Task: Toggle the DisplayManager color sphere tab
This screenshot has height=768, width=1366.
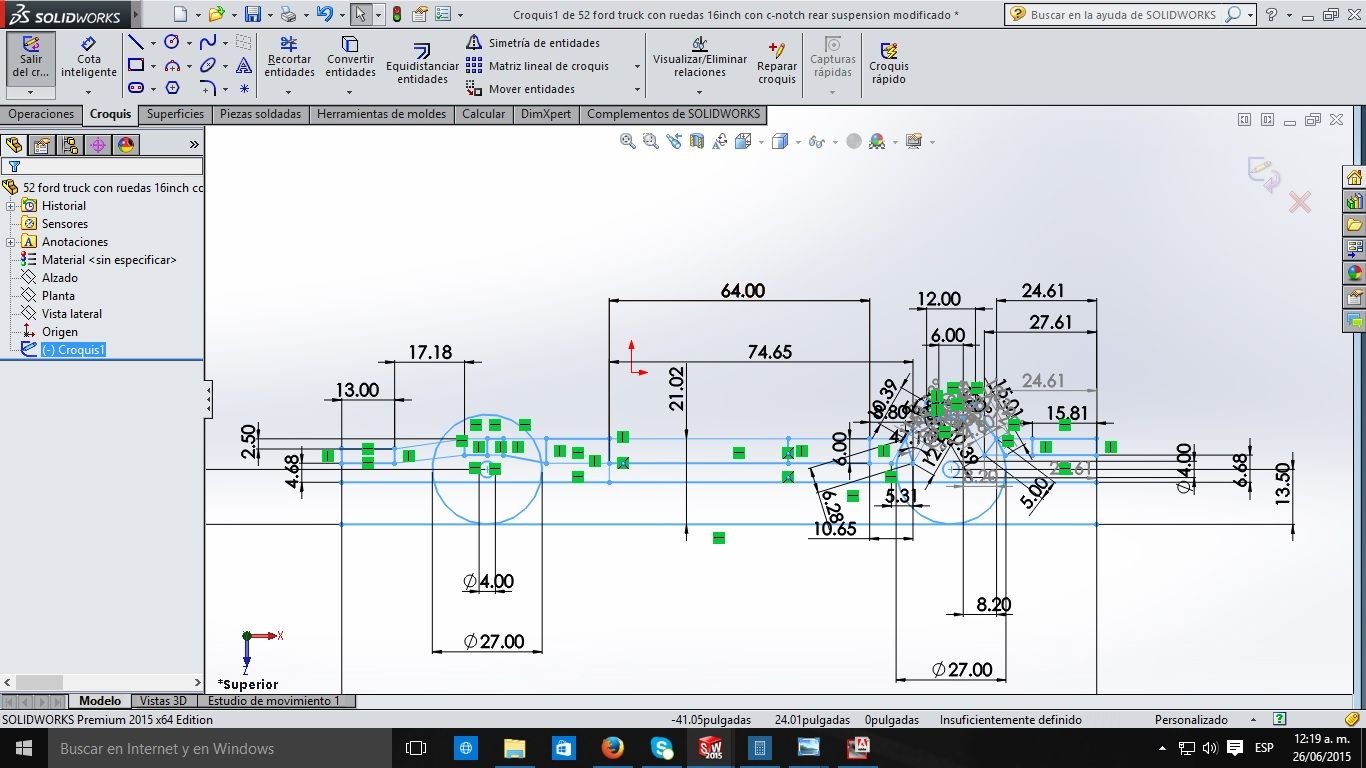Action: (126, 145)
